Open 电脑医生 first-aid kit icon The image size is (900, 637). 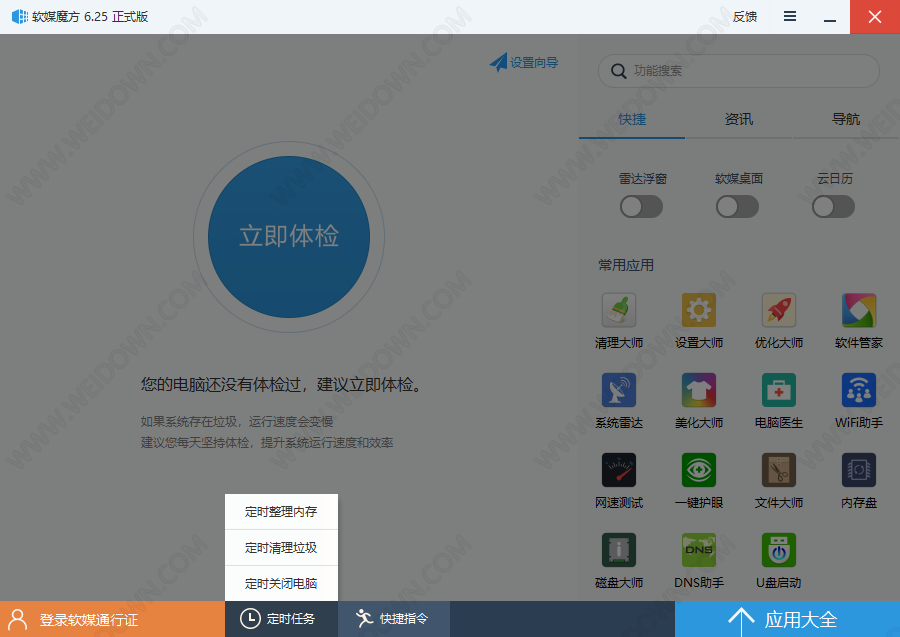[779, 390]
